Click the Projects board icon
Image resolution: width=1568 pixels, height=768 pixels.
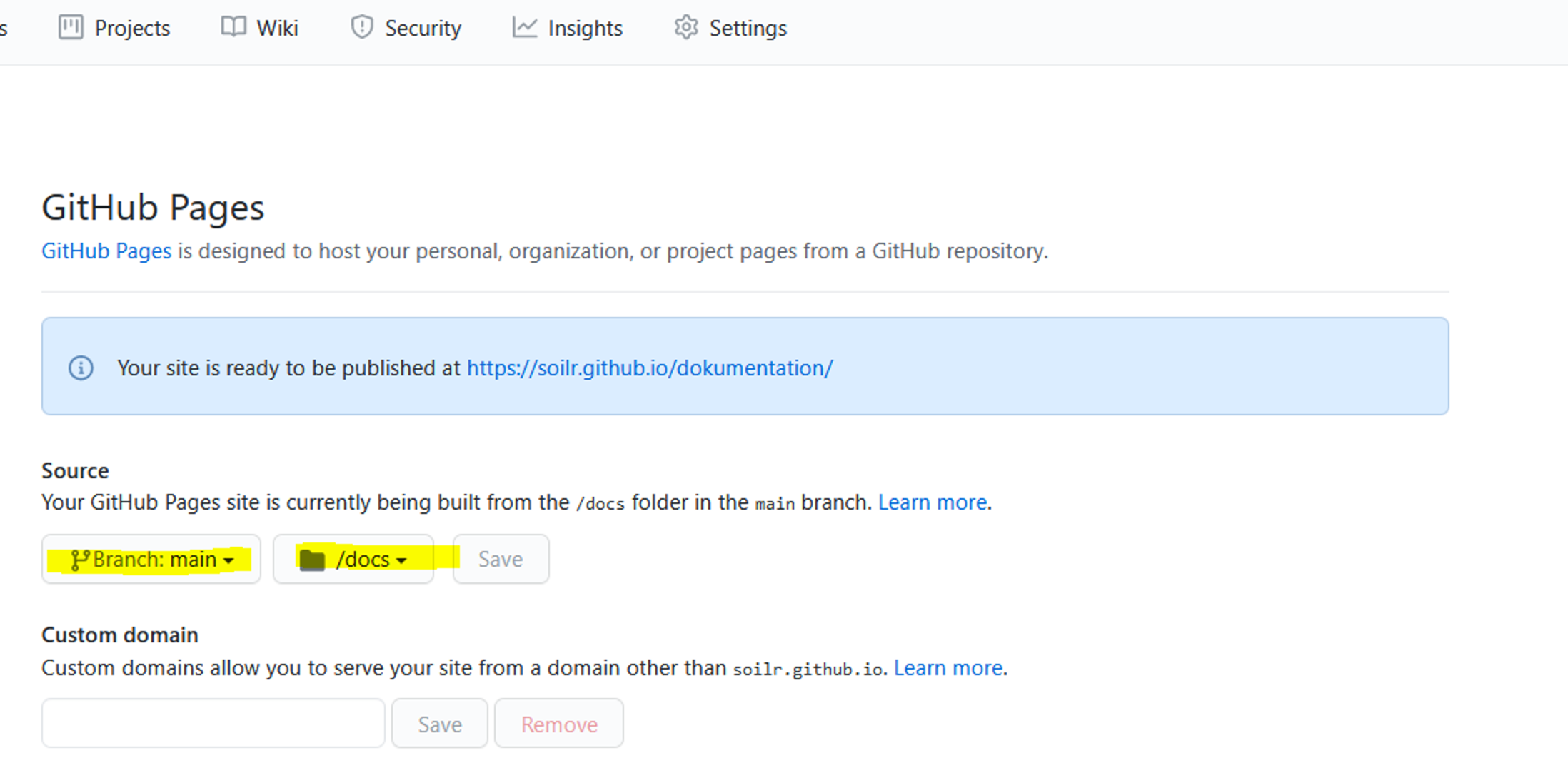pos(71,27)
